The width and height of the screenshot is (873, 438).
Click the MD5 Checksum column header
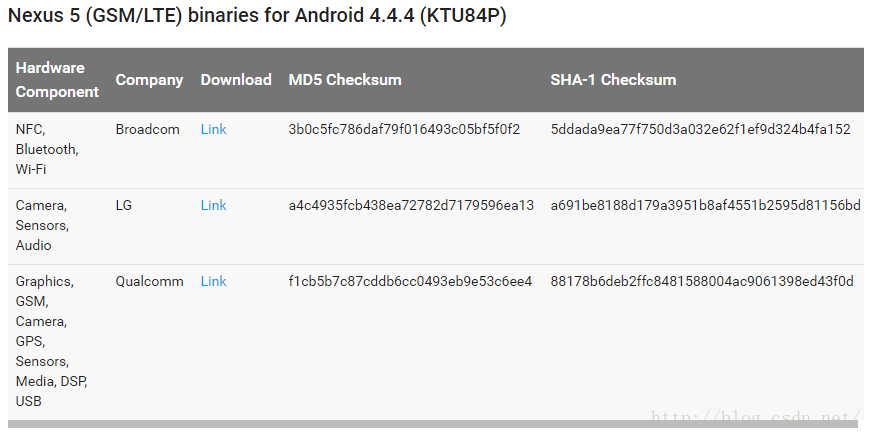[345, 80]
